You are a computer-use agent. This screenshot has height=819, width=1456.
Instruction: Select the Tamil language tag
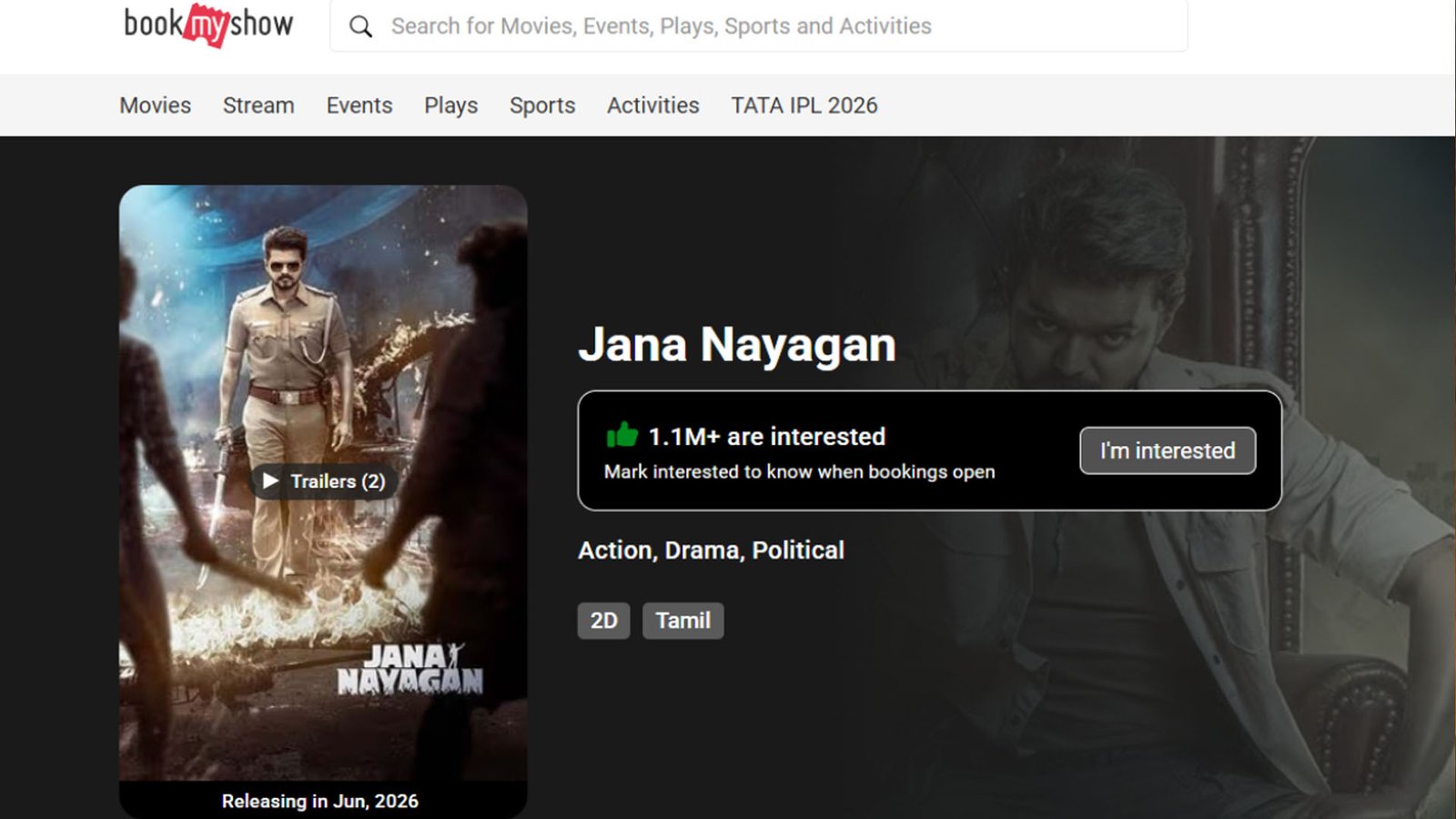pos(683,621)
